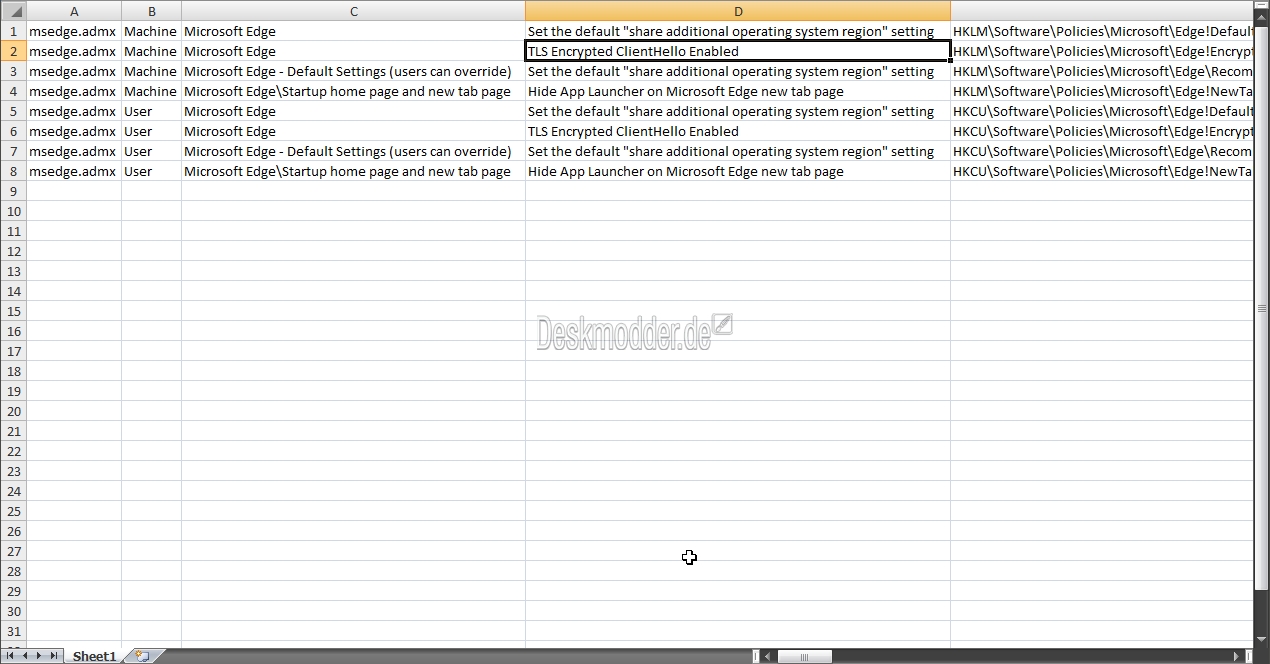Click horizontal scrollbar right arrow

click(x=1237, y=656)
